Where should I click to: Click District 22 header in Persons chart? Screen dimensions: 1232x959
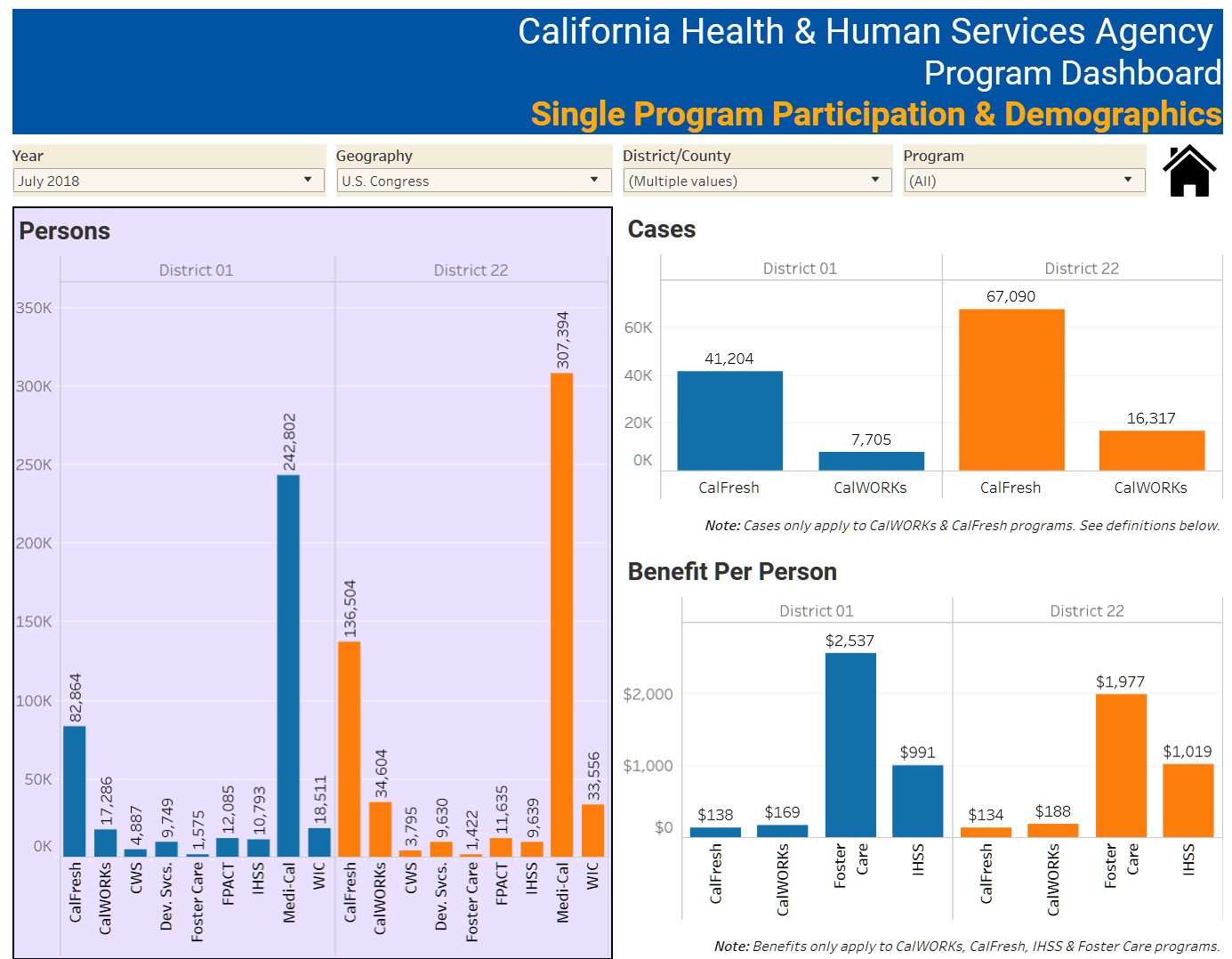471,270
